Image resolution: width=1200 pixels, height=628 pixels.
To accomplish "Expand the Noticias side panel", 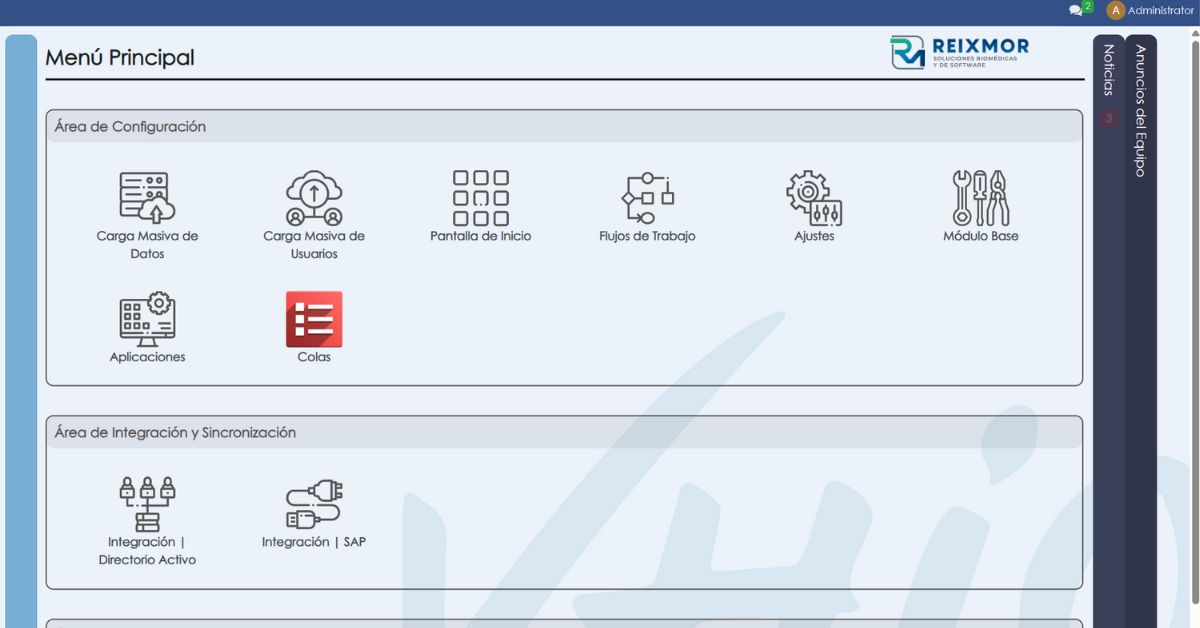I will point(1108,70).
